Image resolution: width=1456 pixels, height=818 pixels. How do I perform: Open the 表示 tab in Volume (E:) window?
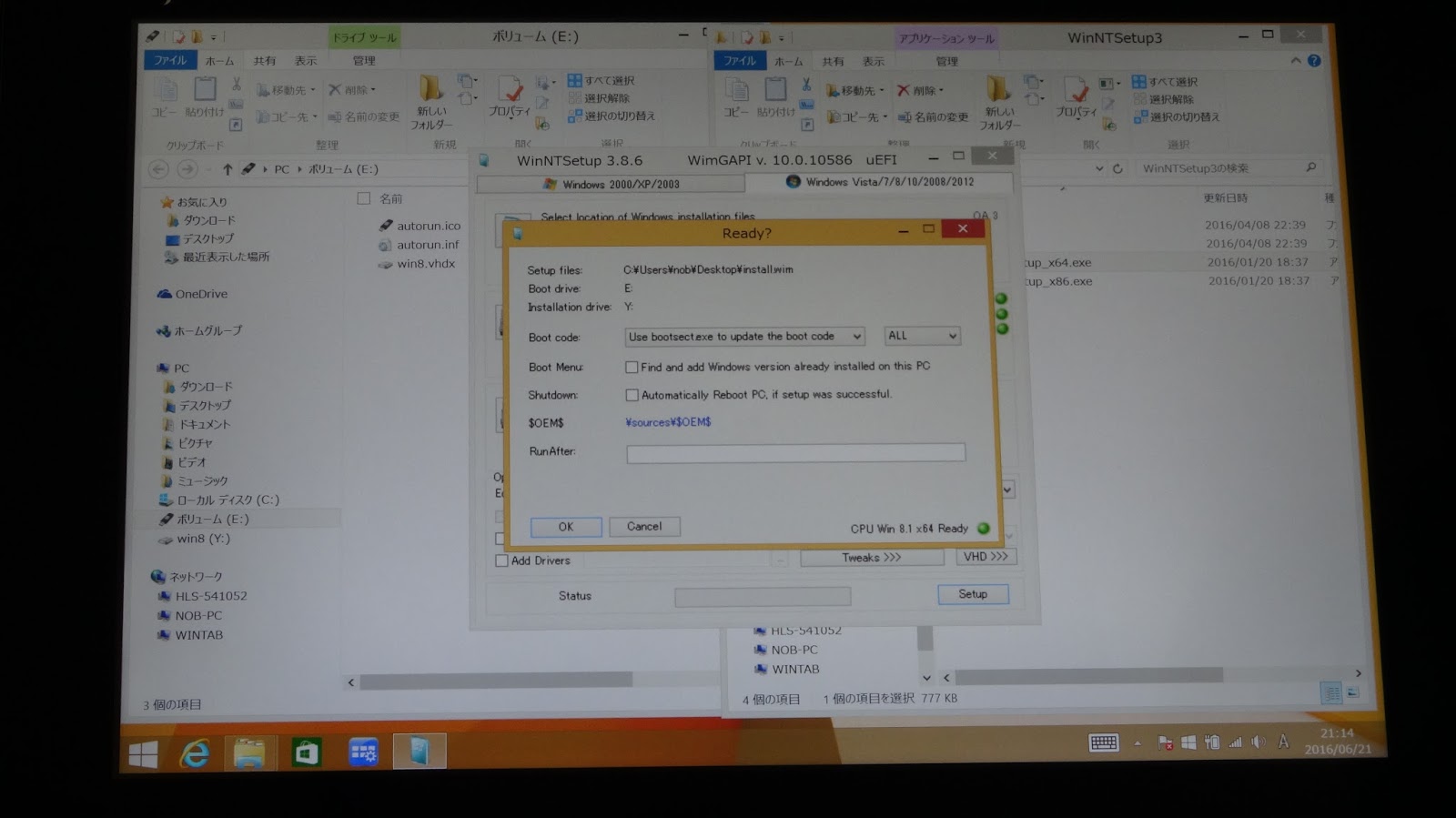(x=306, y=61)
